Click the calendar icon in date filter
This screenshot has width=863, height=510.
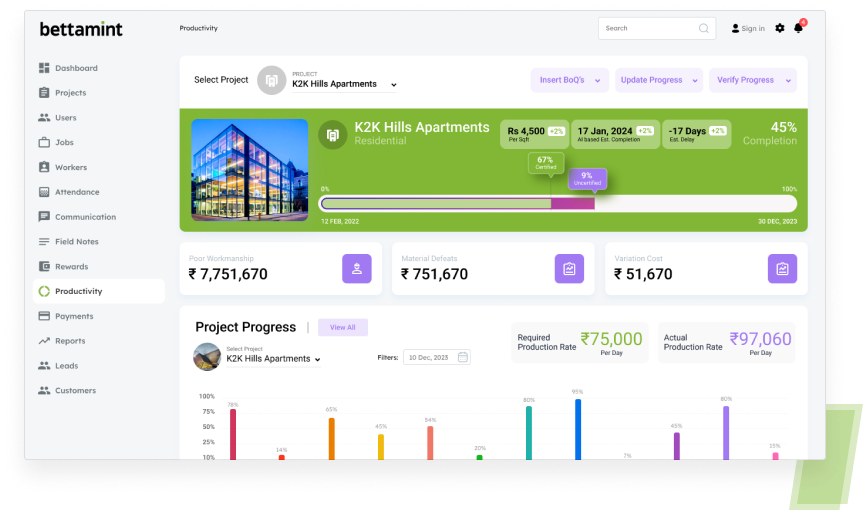click(463, 357)
